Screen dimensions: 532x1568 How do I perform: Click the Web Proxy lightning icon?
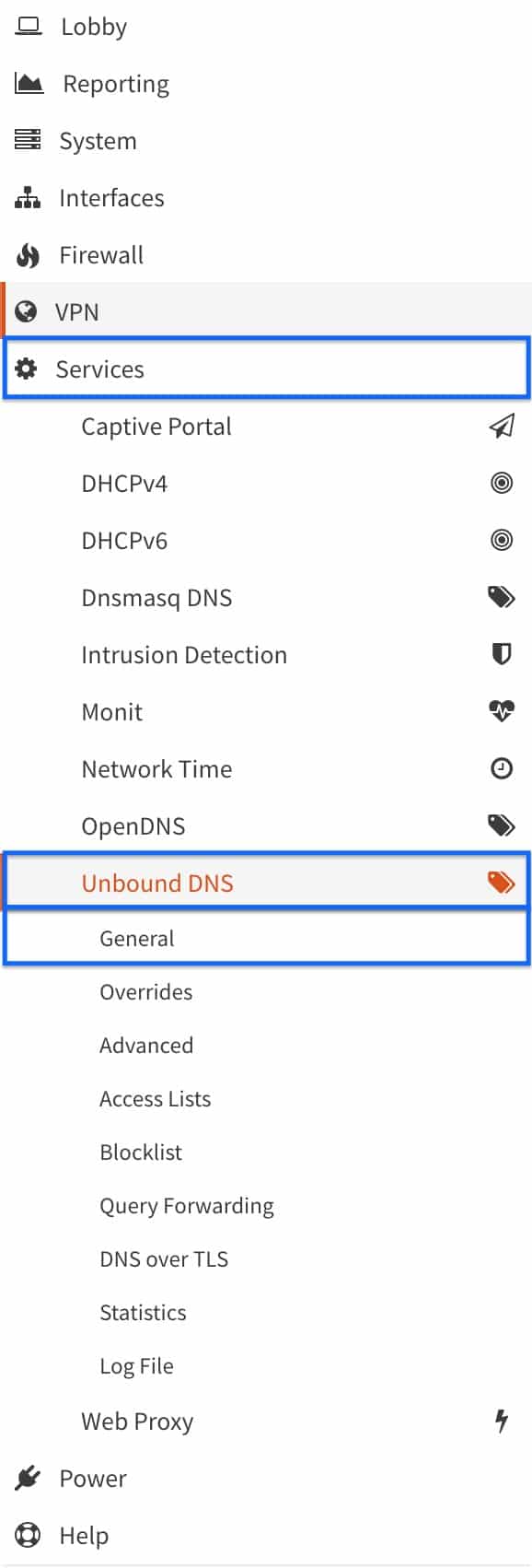(x=502, y=1421)
